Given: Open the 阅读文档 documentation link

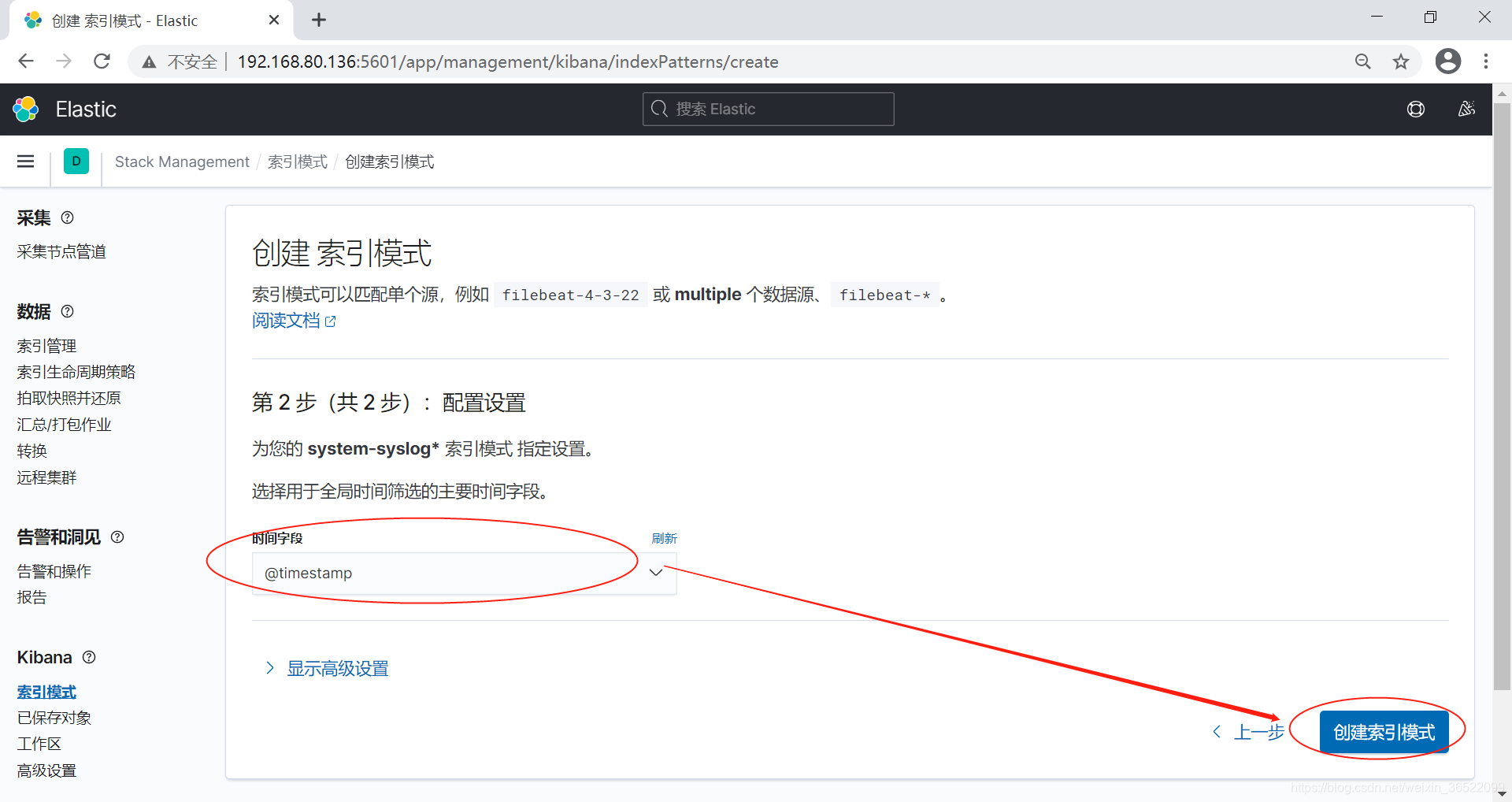Looking at the screenshot, I should [294, 321].
